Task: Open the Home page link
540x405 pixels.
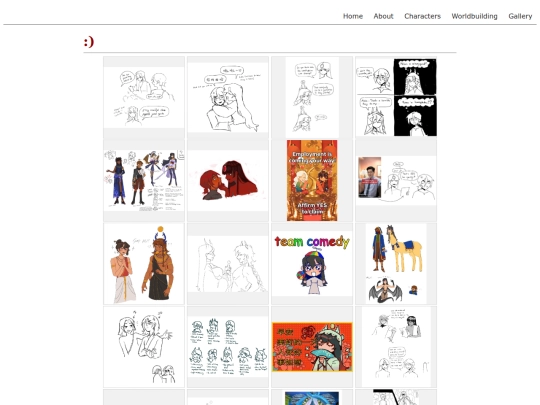Action: pyautogui.click(x=353, y=16)
